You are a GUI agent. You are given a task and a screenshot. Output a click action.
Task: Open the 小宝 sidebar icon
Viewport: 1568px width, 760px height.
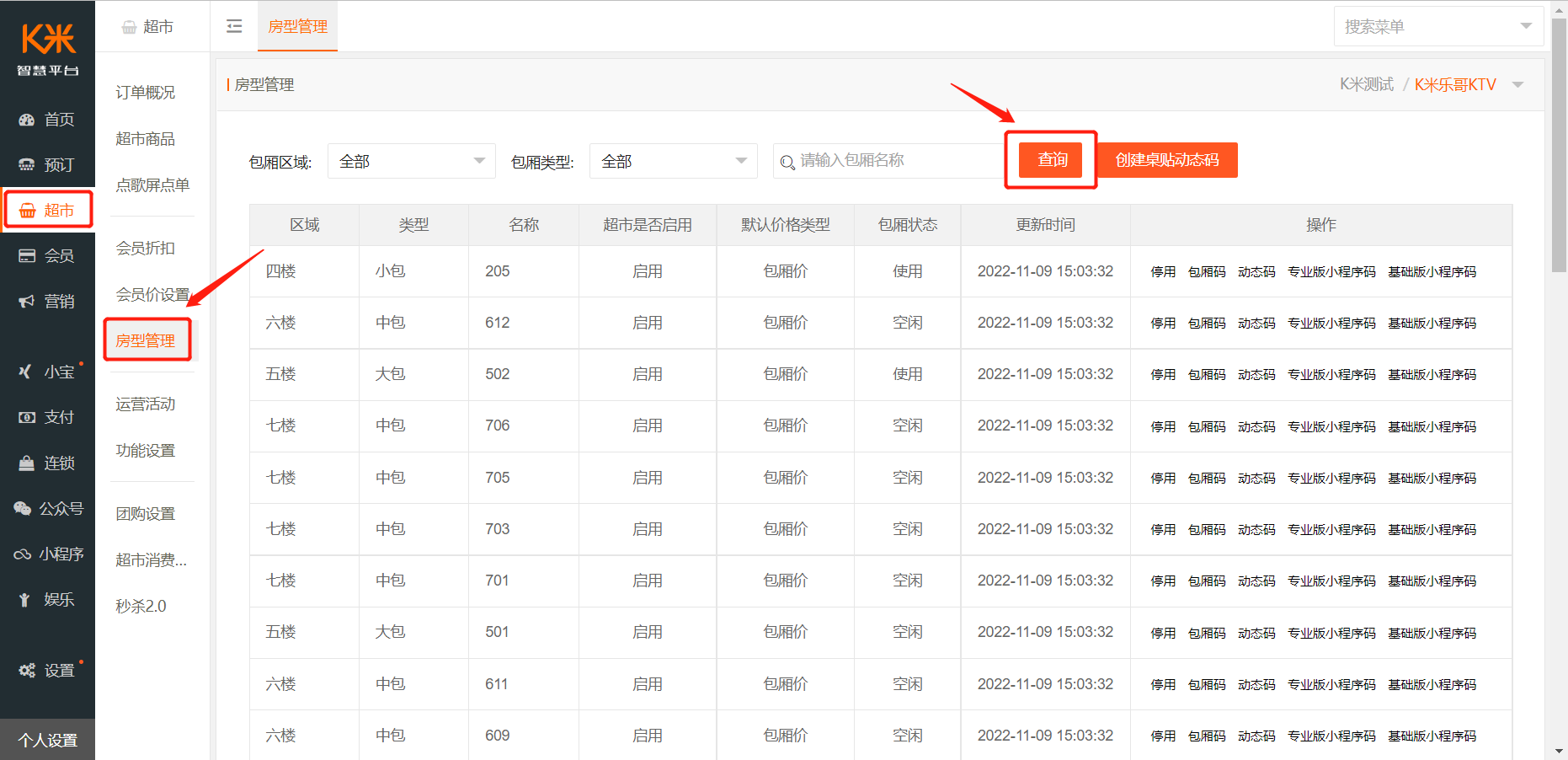pos(26,372)
